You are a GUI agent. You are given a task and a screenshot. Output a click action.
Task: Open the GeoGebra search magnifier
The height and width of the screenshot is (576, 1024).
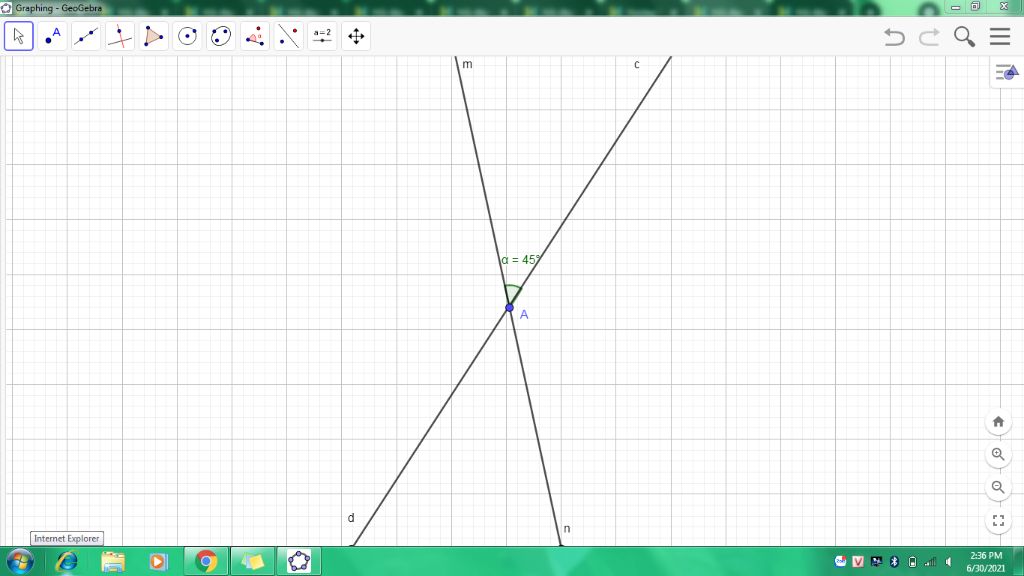pyautogui.click(x=964, y=37)
